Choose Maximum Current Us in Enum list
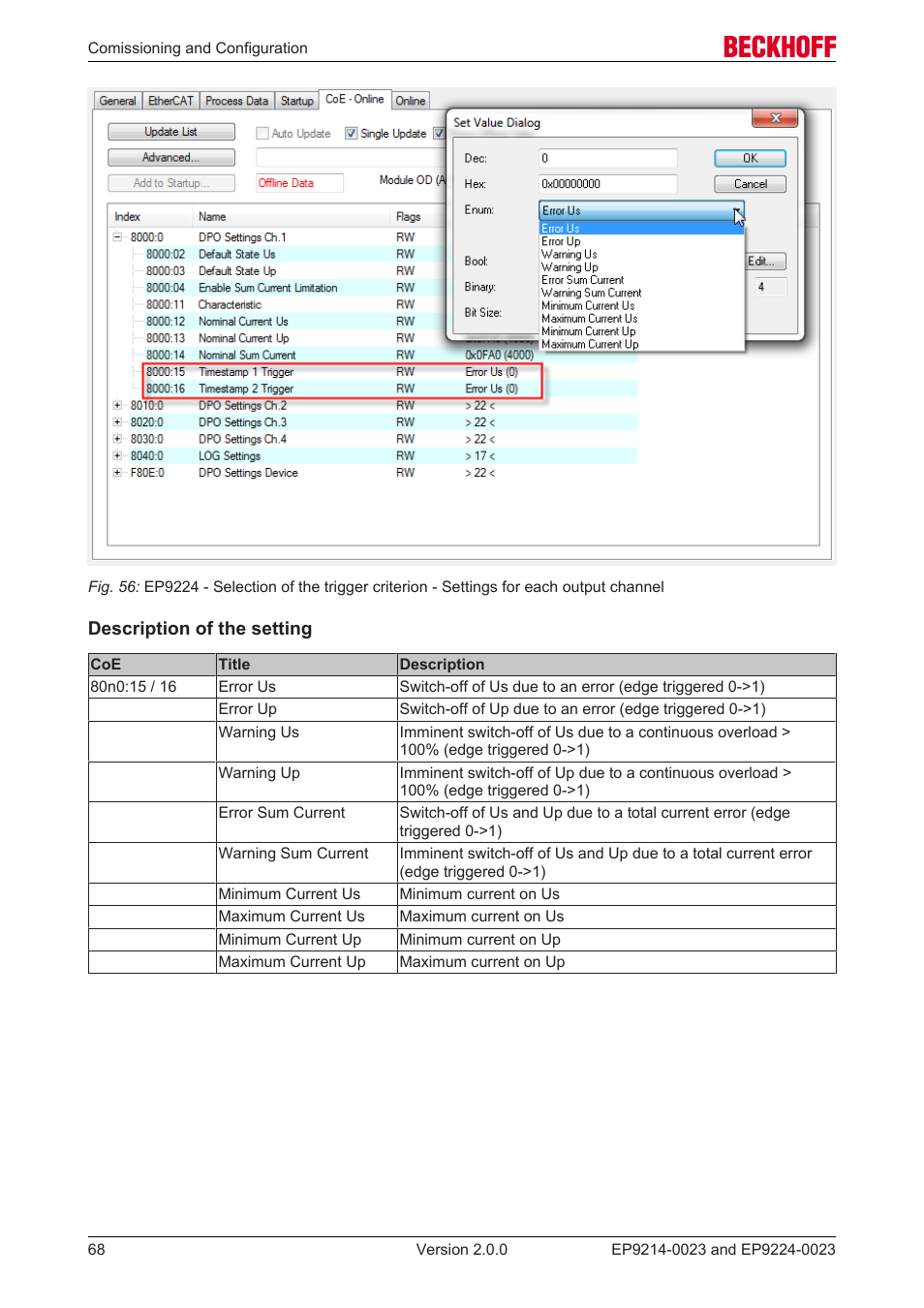The width and height of the screenshot is (924, 1308). pyautogui.click(x=640, y=319)
